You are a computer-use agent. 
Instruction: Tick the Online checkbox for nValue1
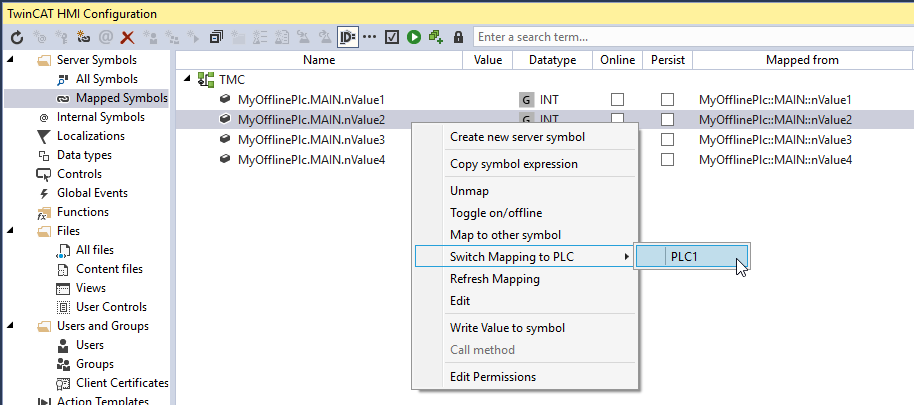[x=617, y=100]
